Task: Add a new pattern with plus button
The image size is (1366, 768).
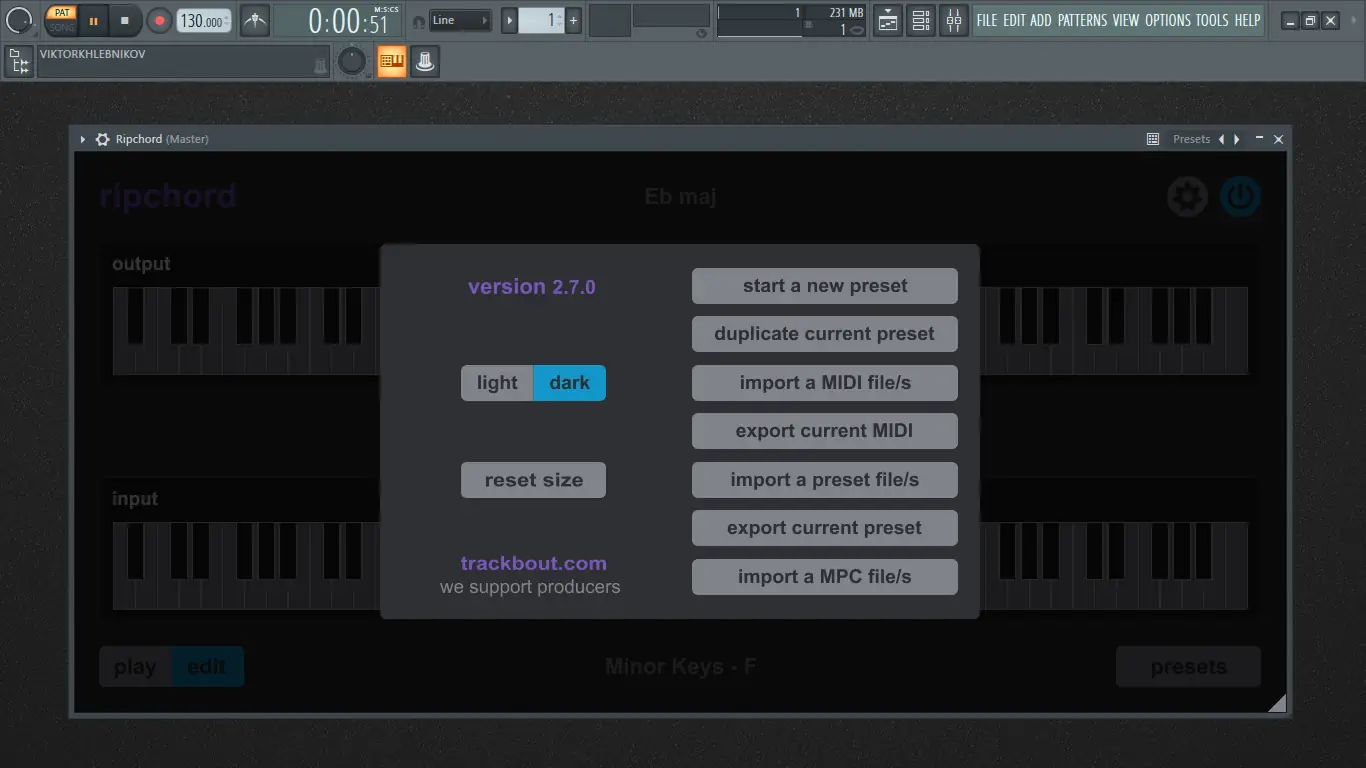Action: tap(574, 20)
